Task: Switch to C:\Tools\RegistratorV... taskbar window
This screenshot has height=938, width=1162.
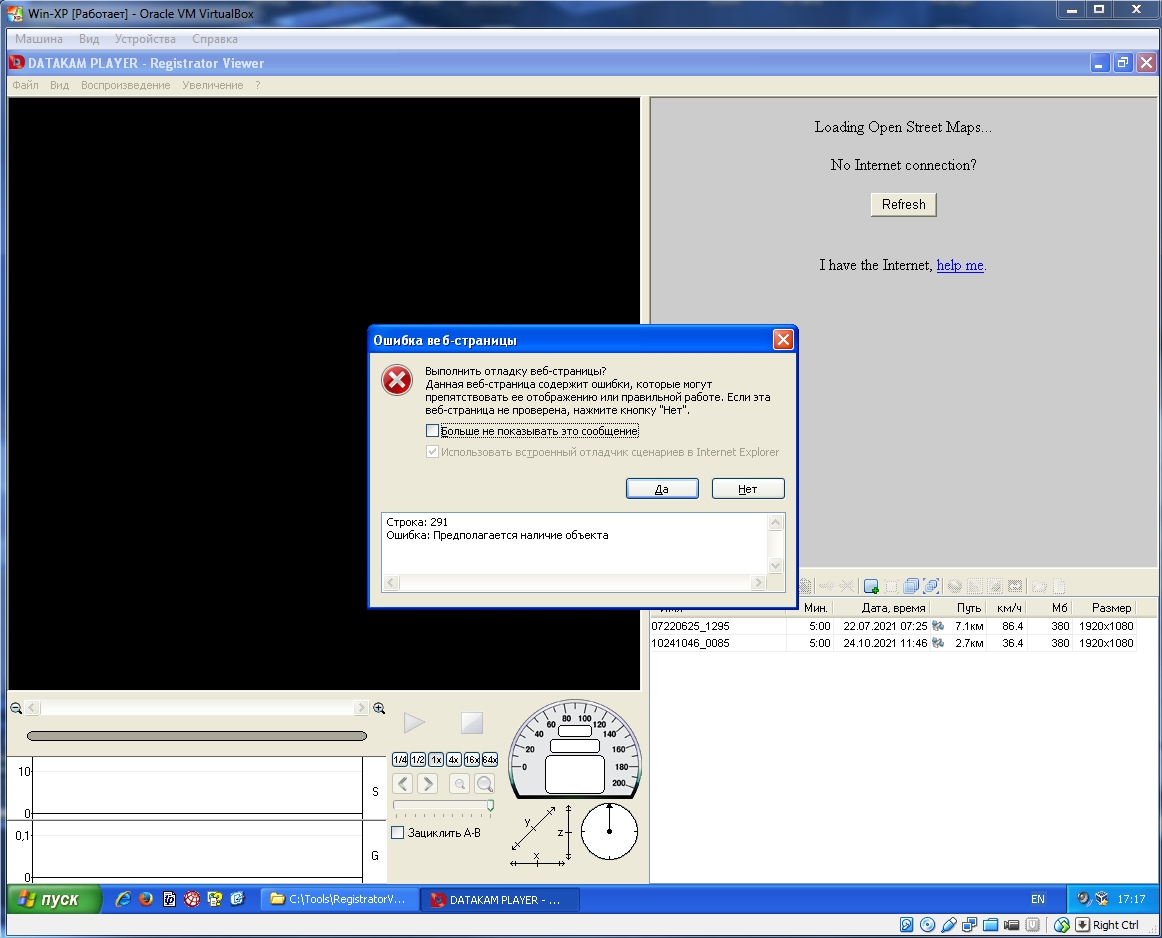Action: pyautogui.click(x=339, y=899)
